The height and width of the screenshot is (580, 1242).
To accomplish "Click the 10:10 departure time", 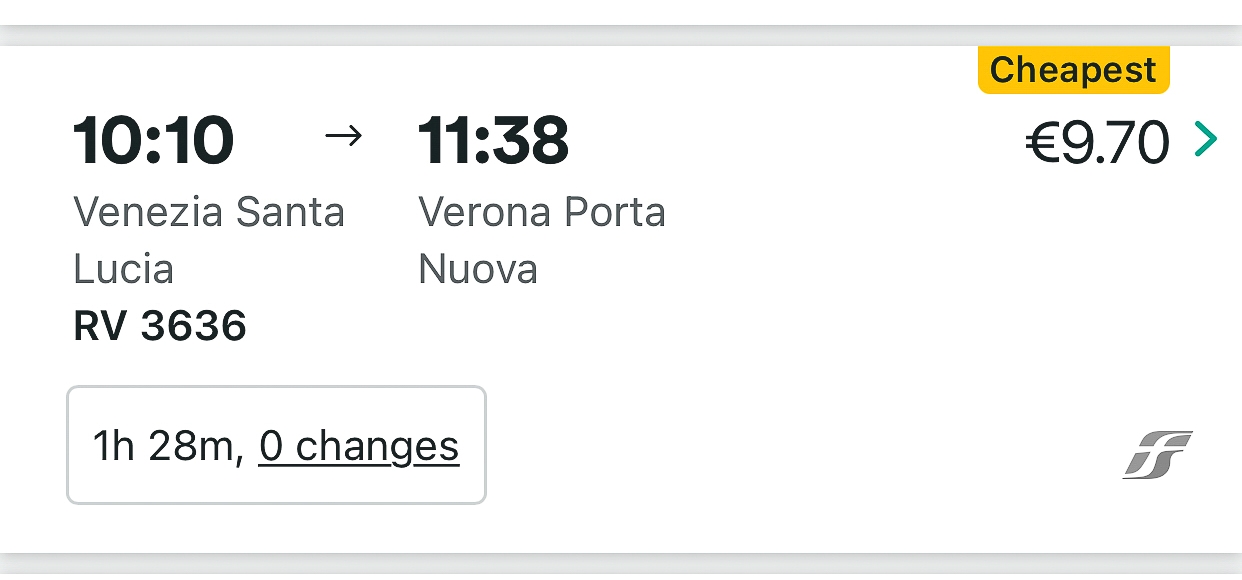I will click(x=153, y=140).
